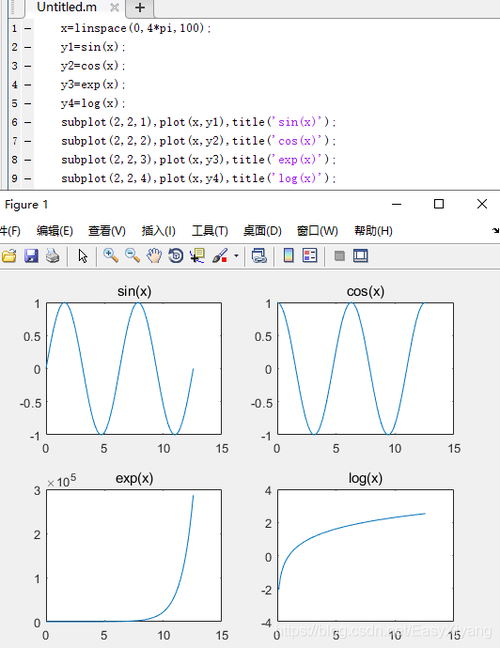Enable the Rotate 3D tool
This screenshot has height=648, width=500.
[176, 256]
